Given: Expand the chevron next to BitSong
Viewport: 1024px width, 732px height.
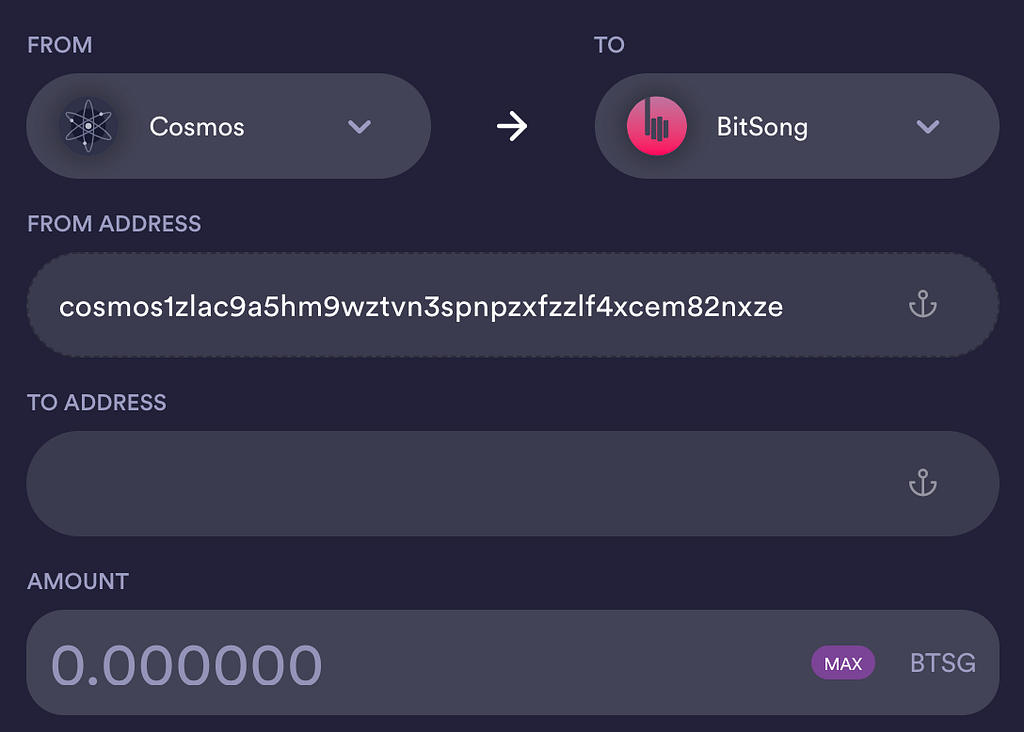Looking at the screenshot, I should pos(928,127).
